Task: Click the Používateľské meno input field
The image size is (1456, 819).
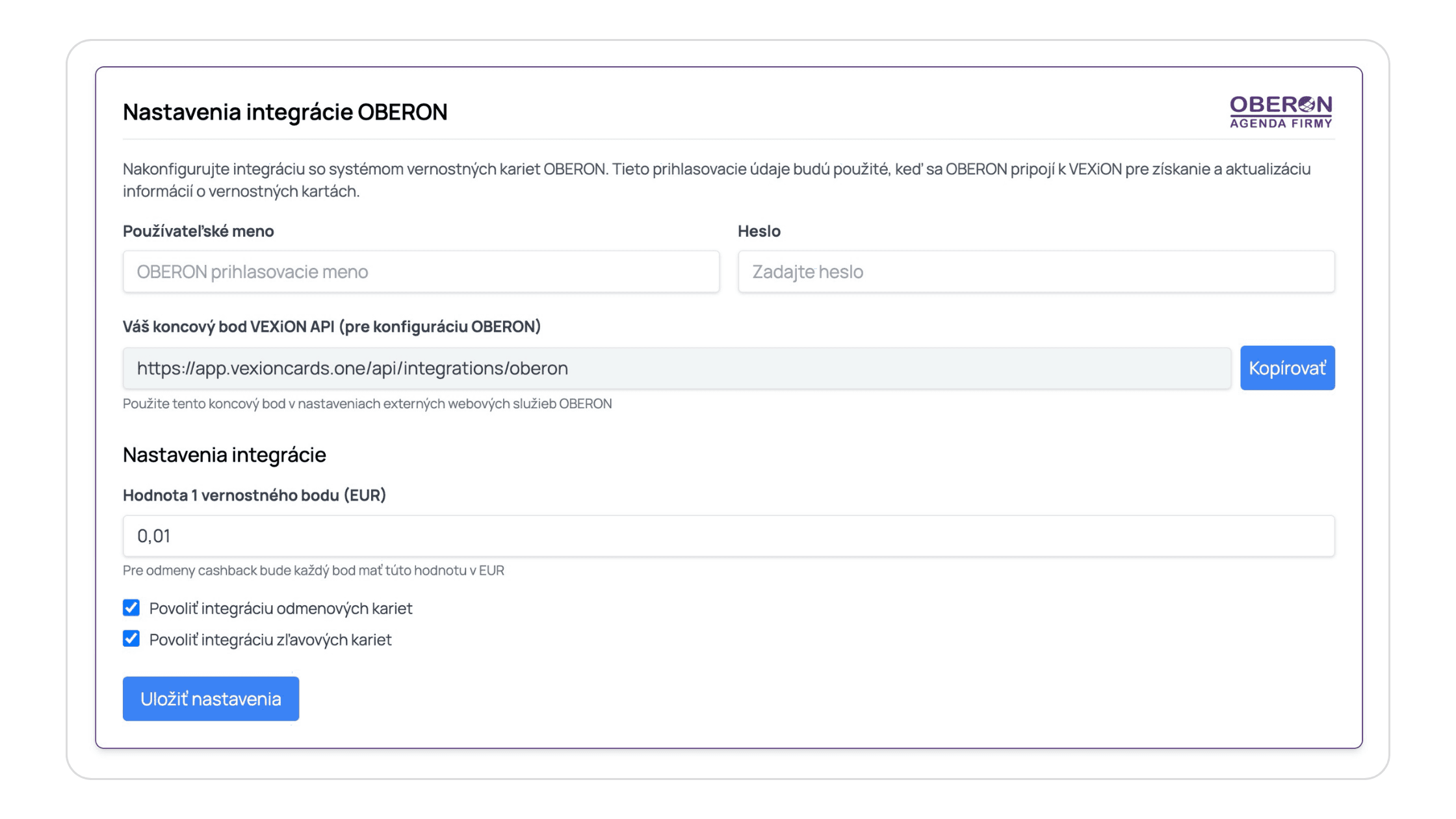Action: pyautogui.click(x=421, y=272)
